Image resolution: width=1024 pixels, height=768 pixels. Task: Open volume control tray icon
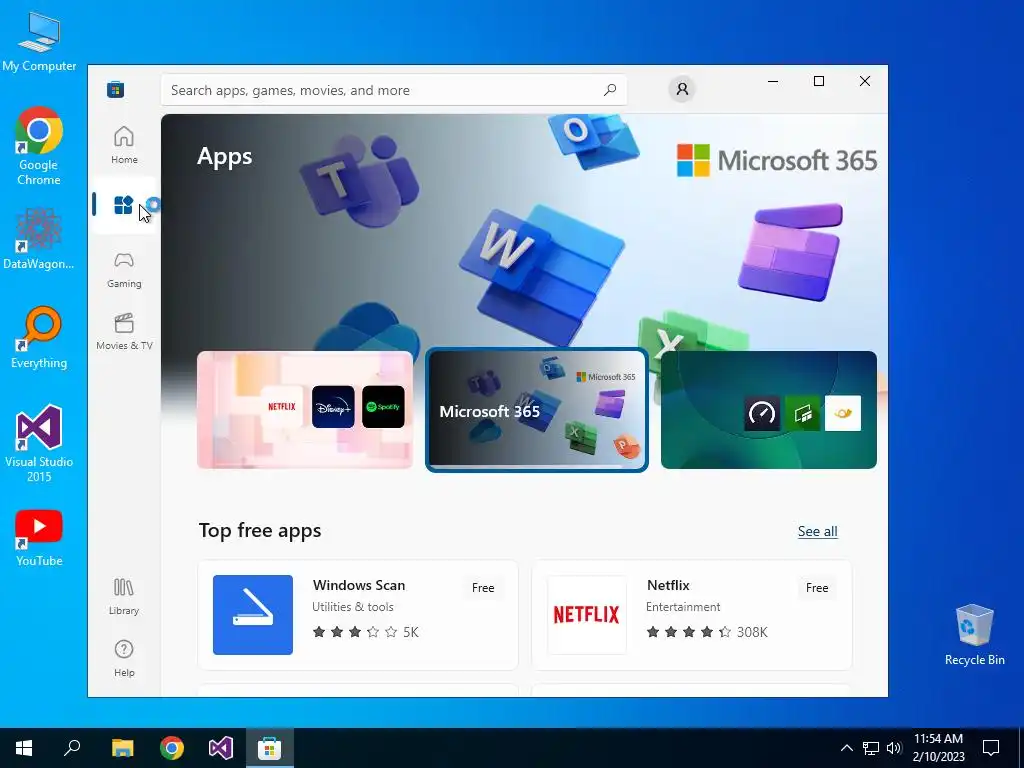coord(894,748)
